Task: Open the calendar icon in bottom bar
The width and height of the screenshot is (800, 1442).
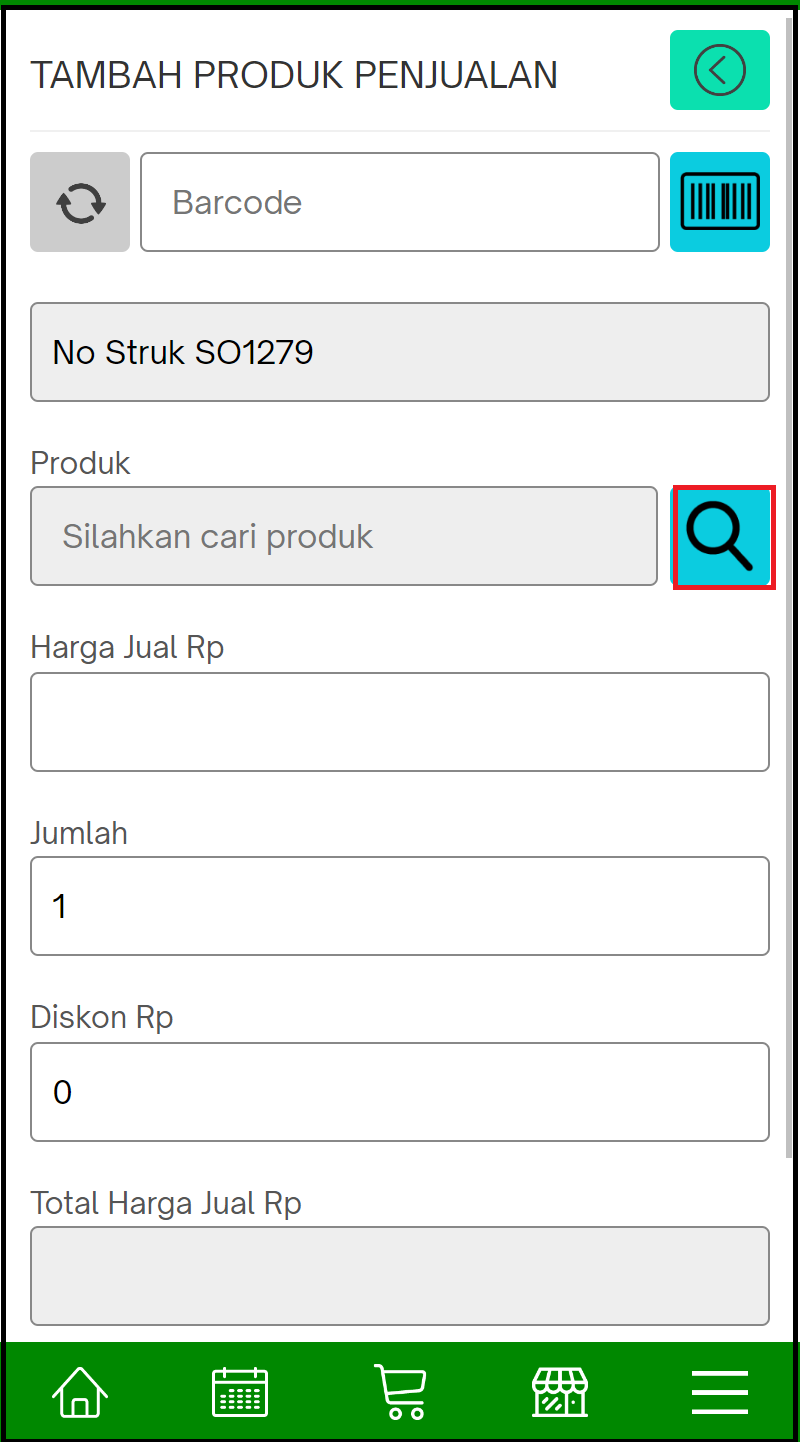Action: [x=240, y=1391]
